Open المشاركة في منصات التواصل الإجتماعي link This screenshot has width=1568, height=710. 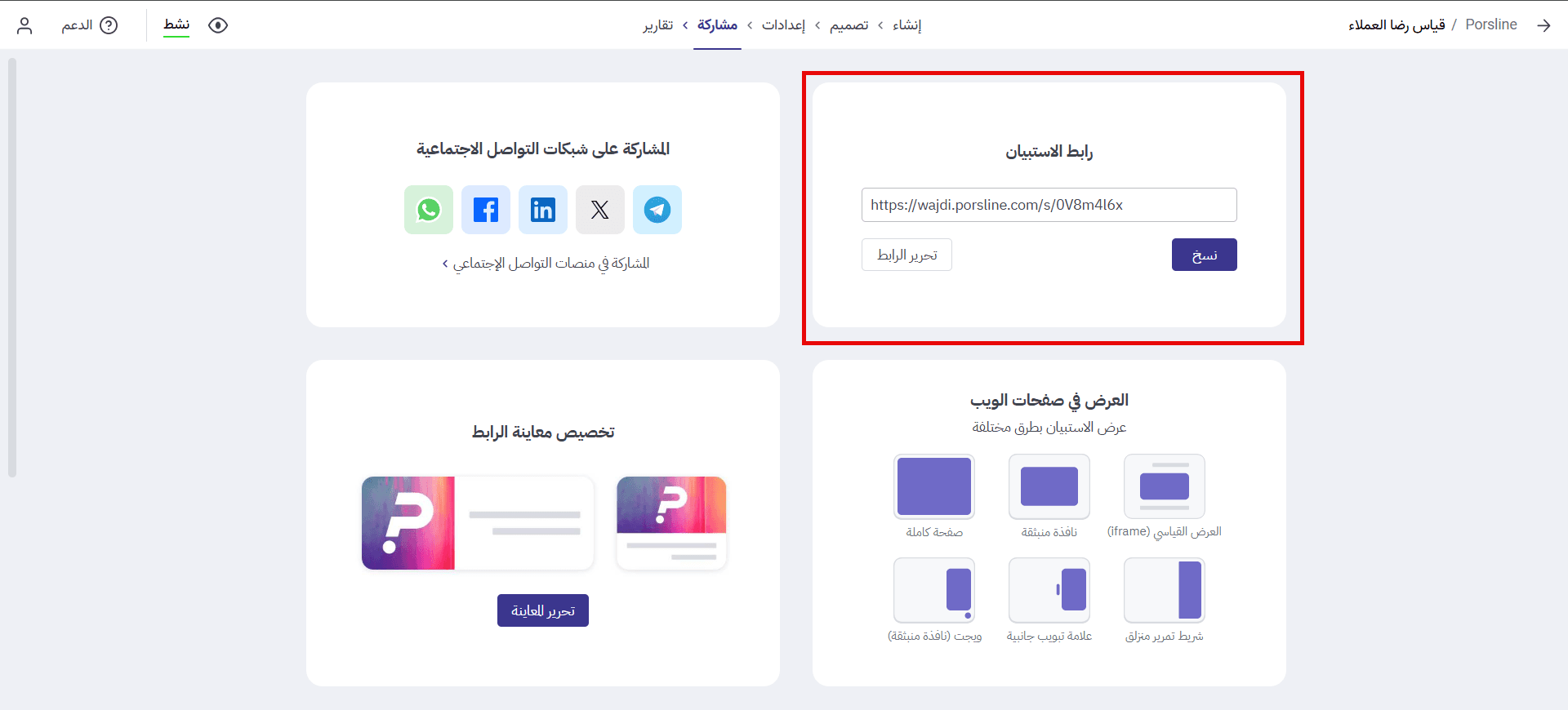pyautogui.click(x=546, y=263)
